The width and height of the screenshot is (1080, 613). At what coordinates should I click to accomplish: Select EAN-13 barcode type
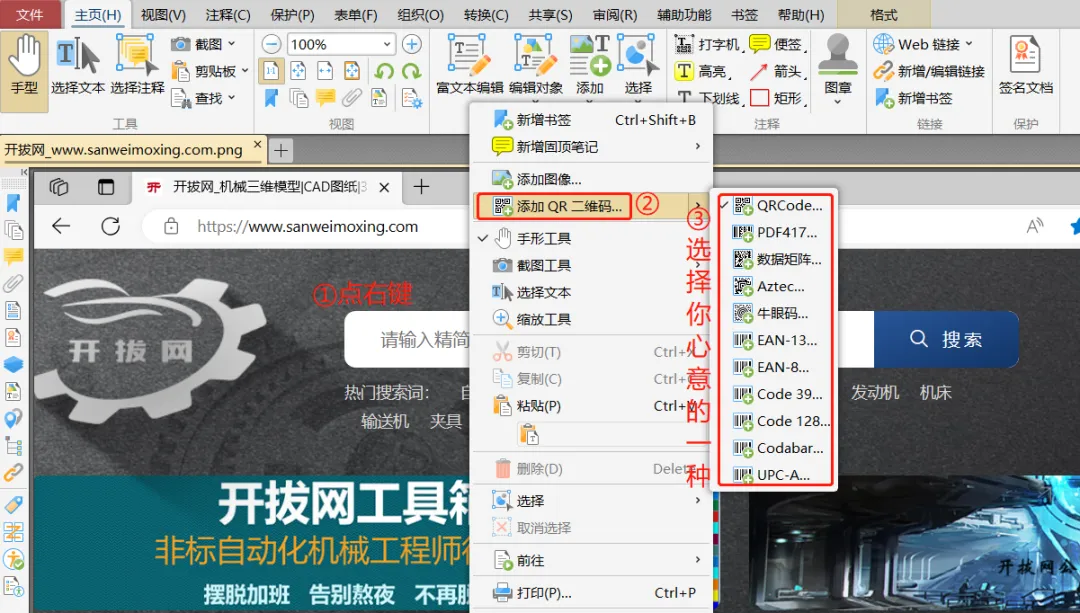point(776,340)
